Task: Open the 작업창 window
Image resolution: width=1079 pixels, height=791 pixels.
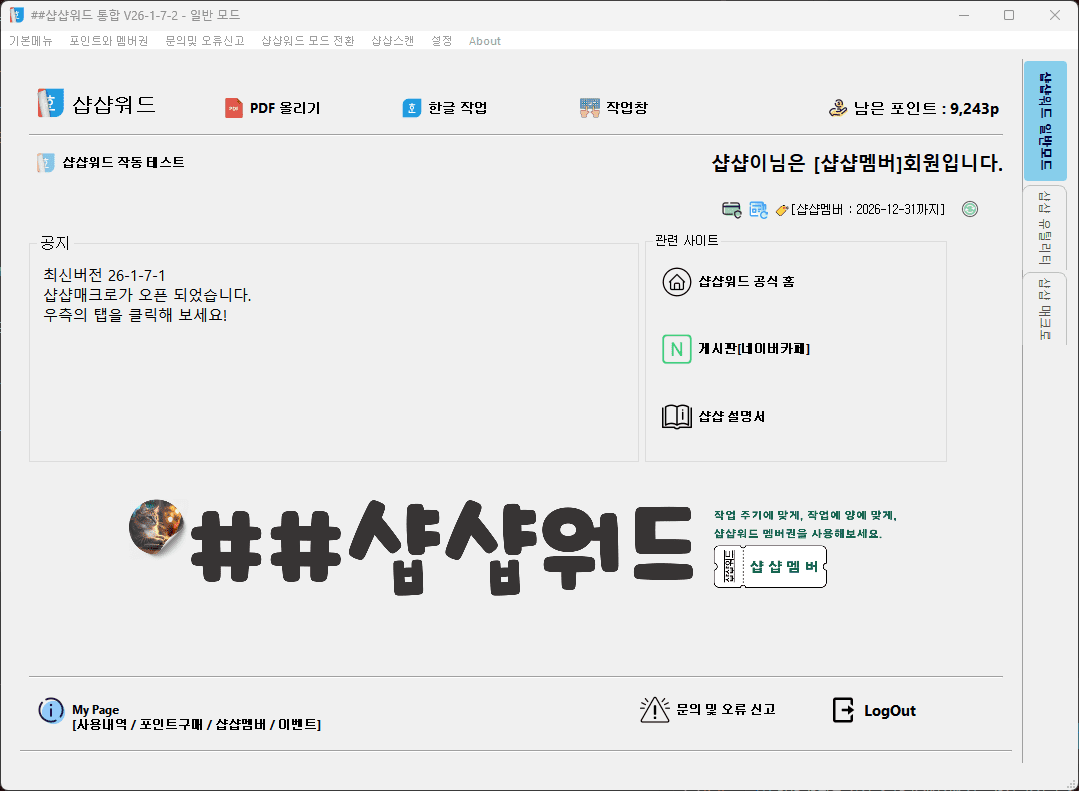Action: 613,107
